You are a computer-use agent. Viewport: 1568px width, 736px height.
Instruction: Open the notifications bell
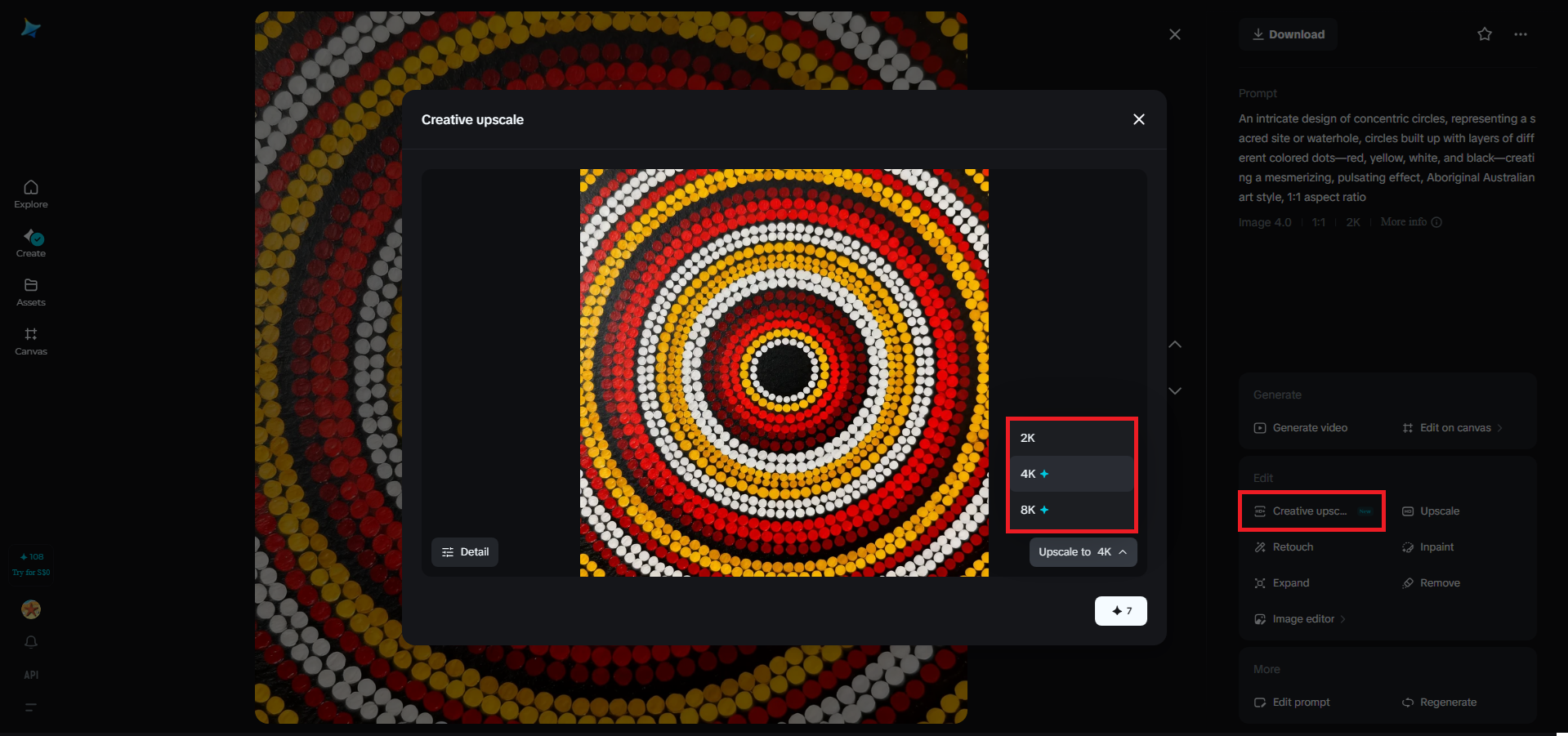point(31,642)
